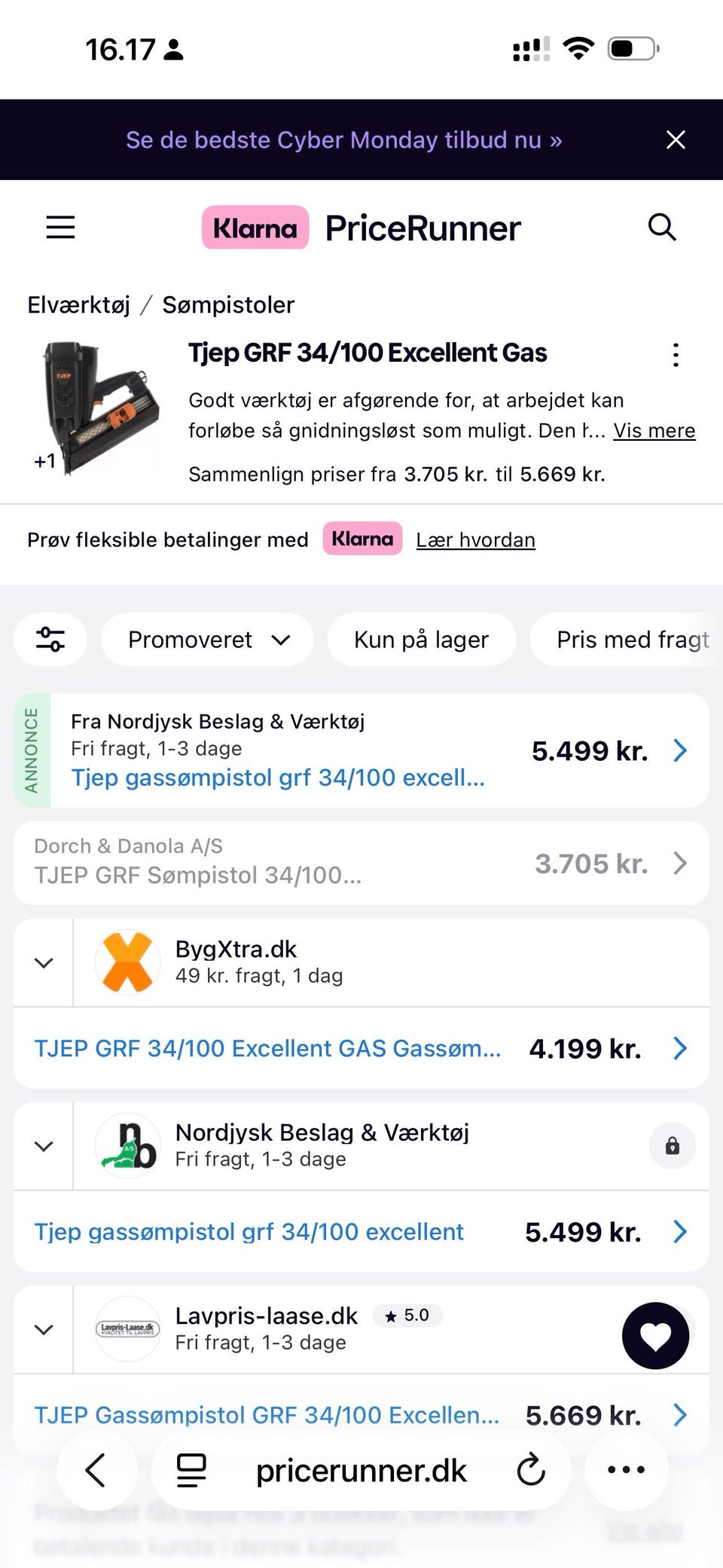723x1568 pixels.
Task: Open the hamburger menu
Action: tap(60, 227)
